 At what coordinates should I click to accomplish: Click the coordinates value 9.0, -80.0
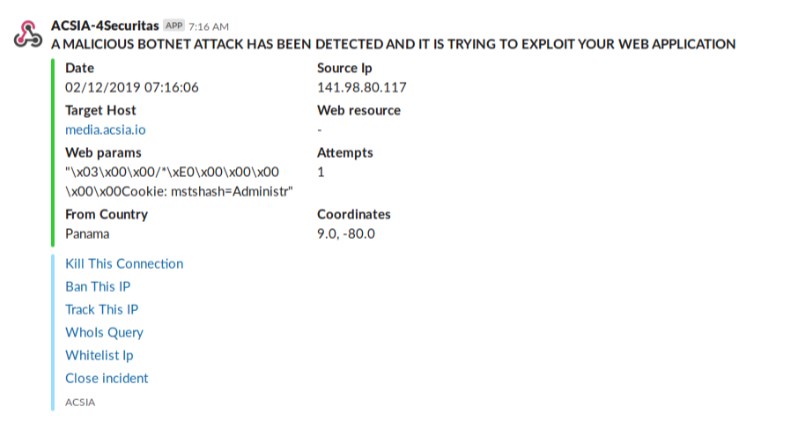coord(346,234)
